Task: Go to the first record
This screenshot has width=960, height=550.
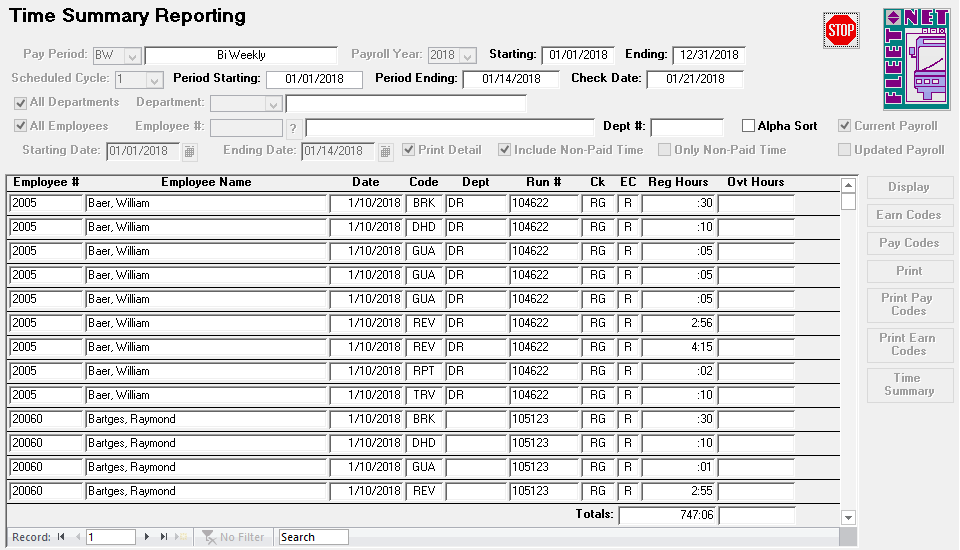Action: 62,537
